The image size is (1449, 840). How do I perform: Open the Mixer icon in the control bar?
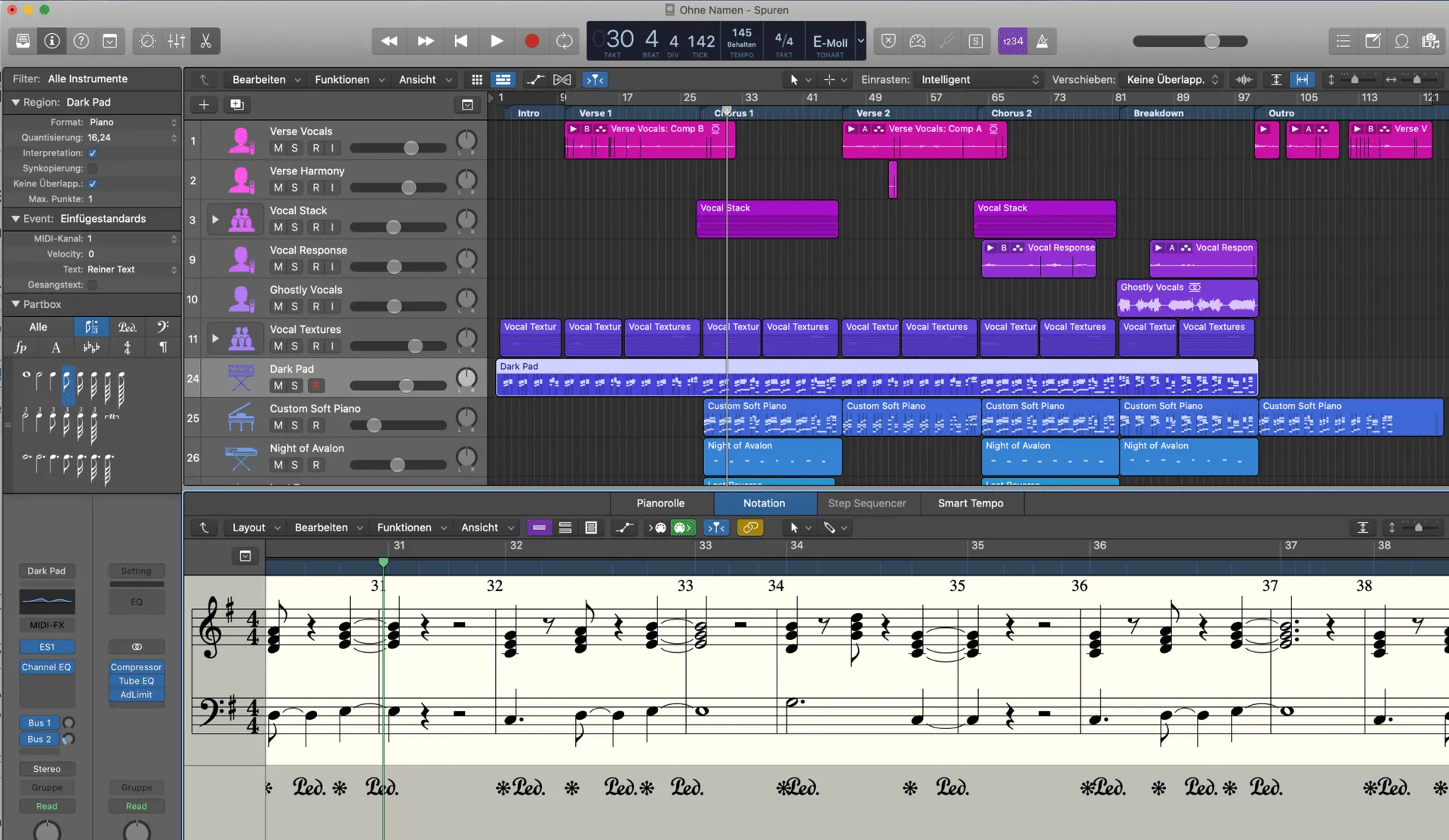pyautogui.click(x=177, y=41)
